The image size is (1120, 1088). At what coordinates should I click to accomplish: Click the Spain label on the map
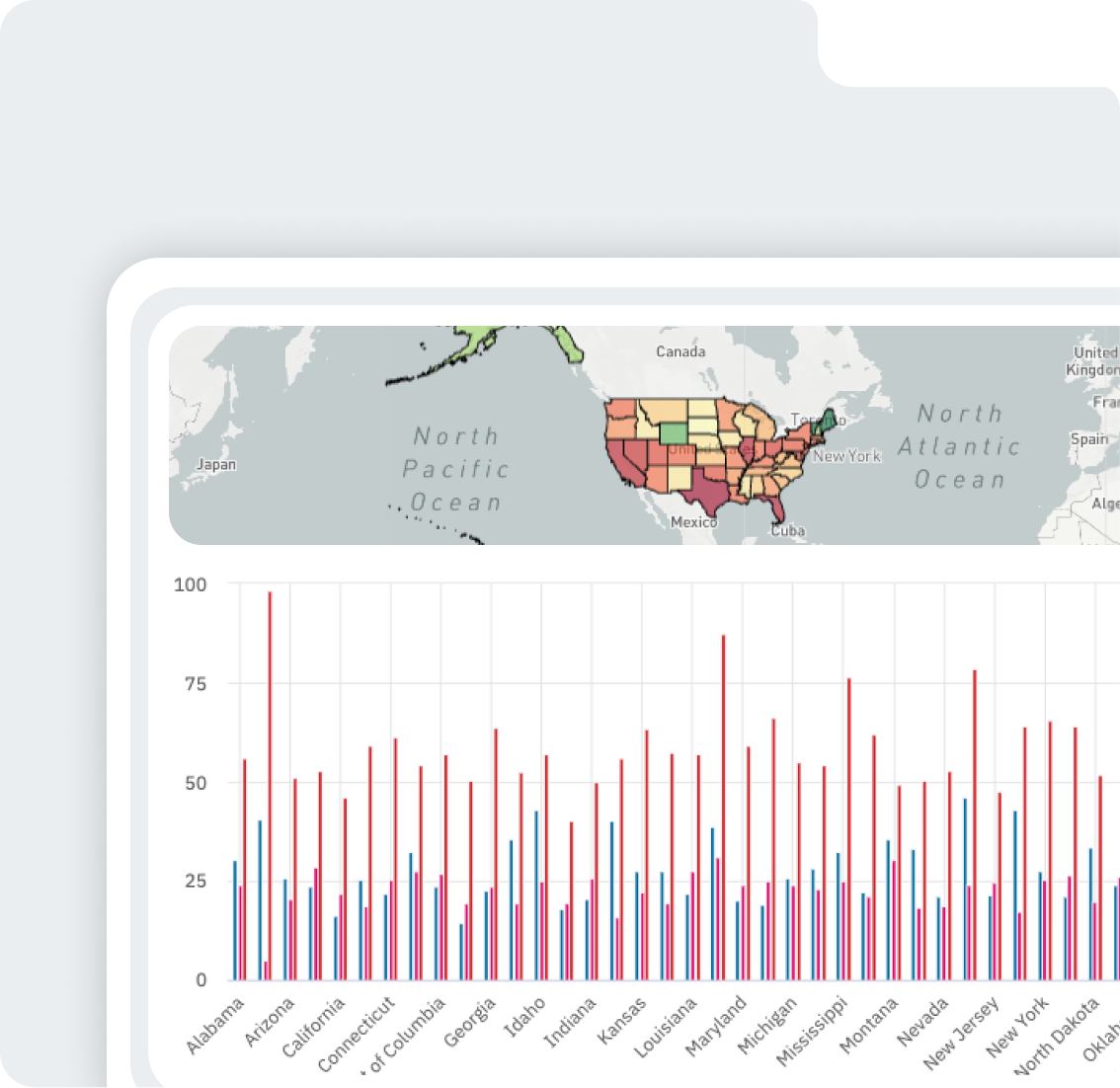(x=1088, y=439)
